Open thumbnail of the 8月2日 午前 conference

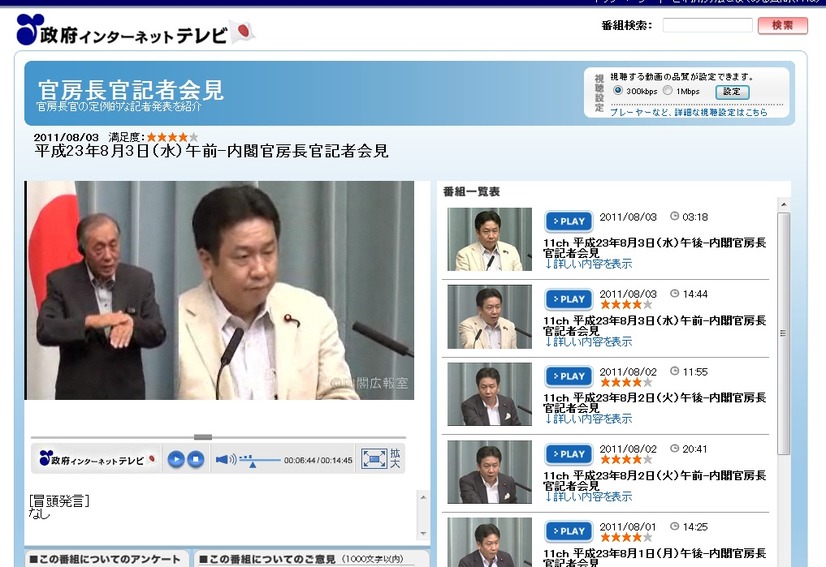tap(489, 472)
